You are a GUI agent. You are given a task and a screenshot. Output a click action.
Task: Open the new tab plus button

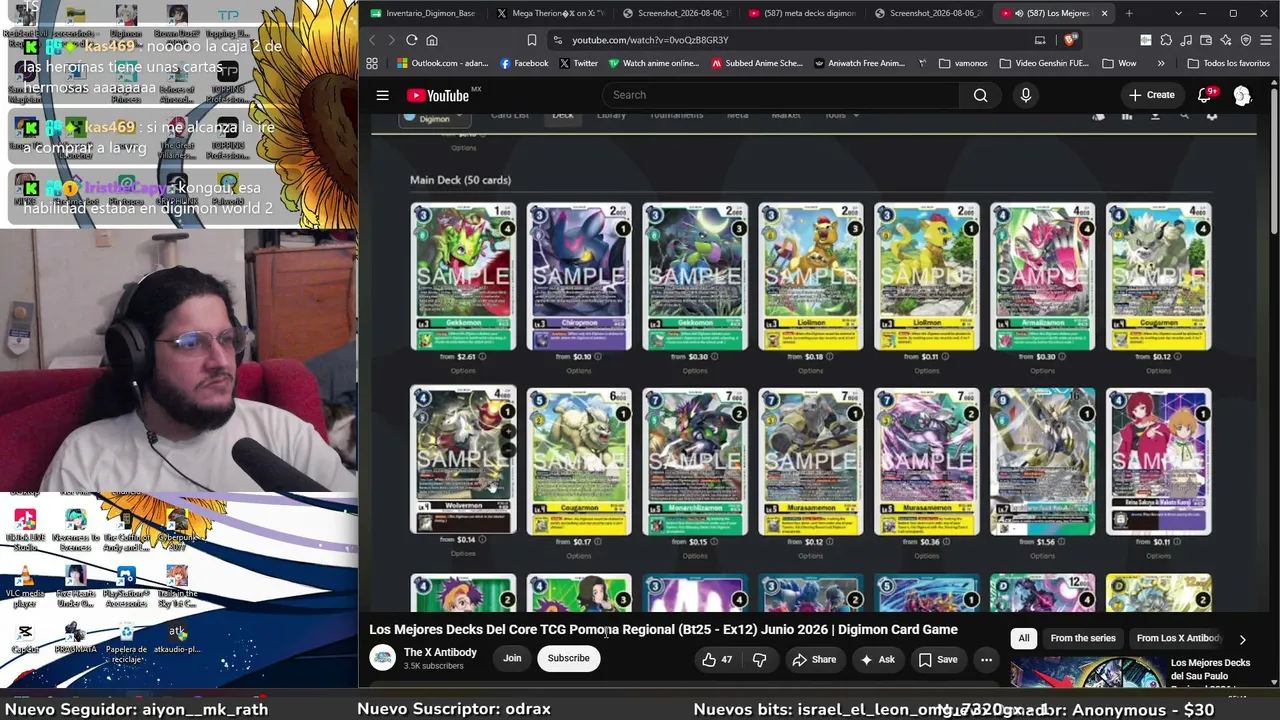[x=1129, y=13]
